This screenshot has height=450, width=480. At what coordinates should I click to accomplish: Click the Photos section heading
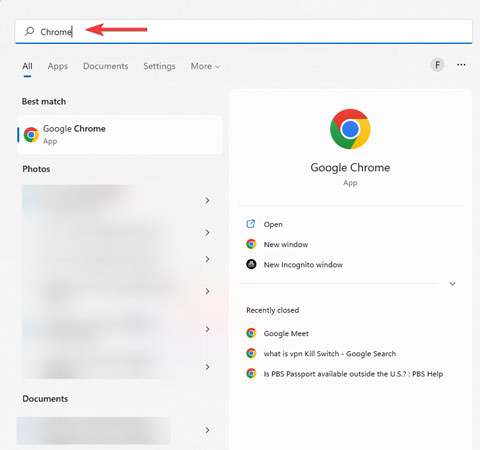pos(36,169)
